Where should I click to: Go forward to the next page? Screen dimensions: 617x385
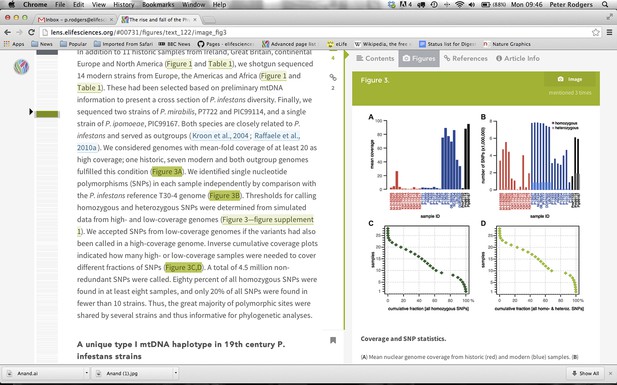click(x=19, y=32)
